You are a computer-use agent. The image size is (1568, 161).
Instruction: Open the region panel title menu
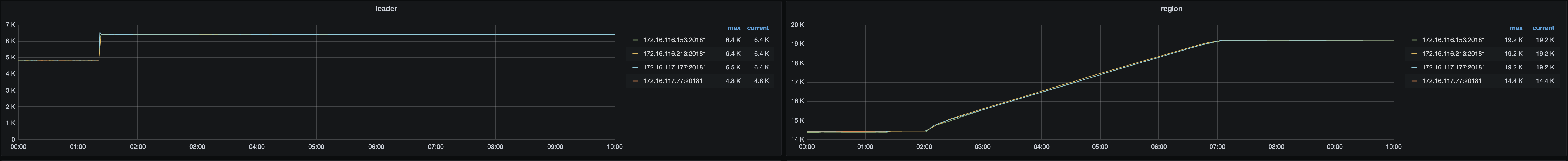pos(1171,8)
